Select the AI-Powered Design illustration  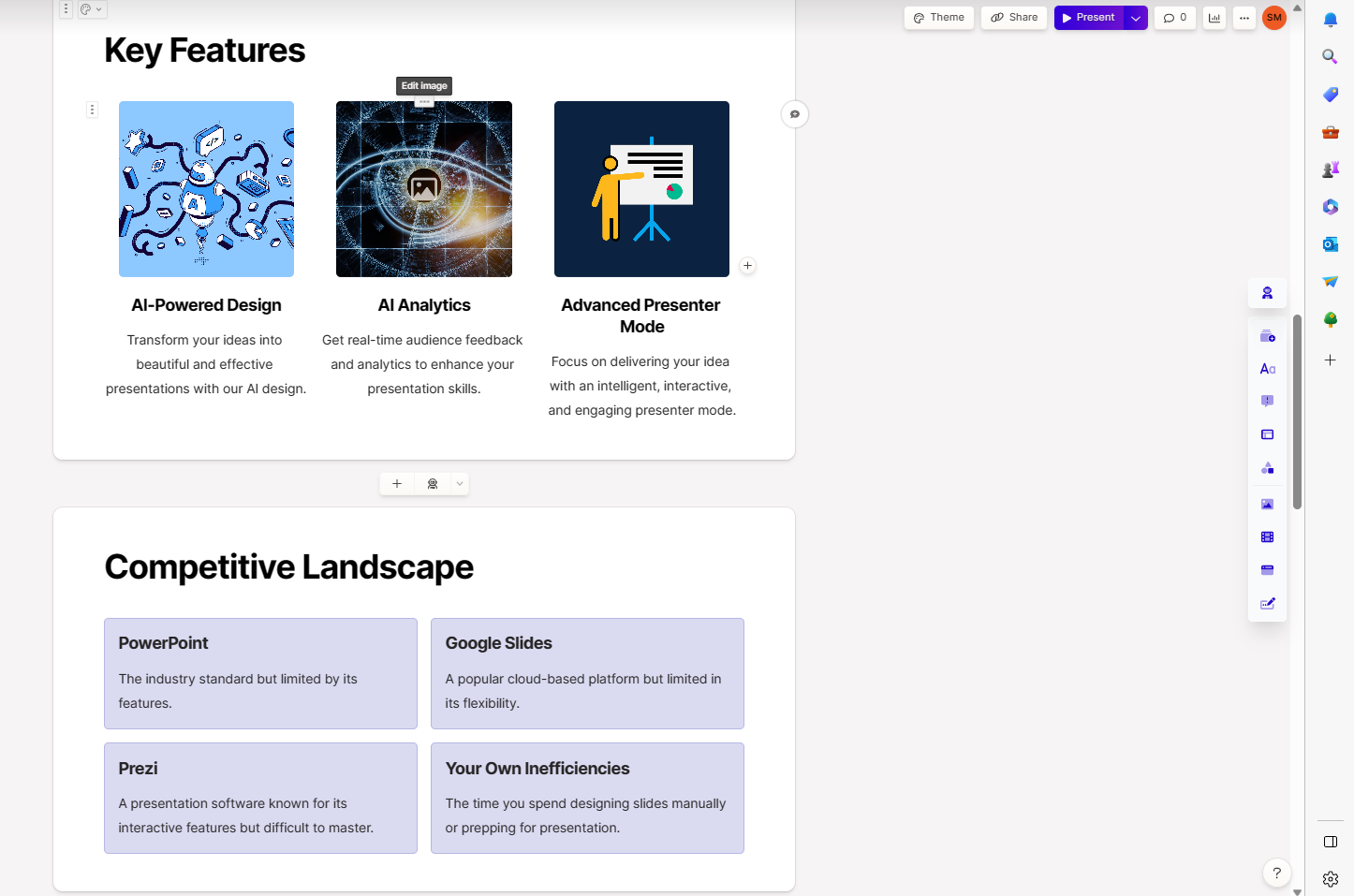[x=206, y=189]
